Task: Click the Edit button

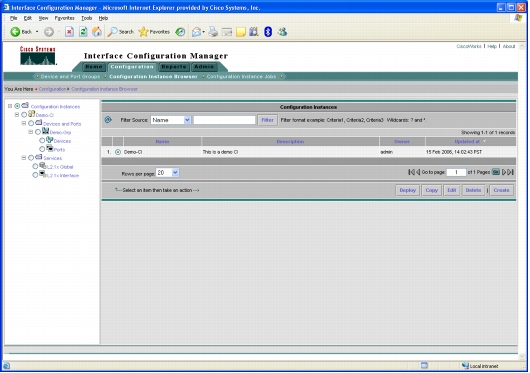Action: pos(452,190)
